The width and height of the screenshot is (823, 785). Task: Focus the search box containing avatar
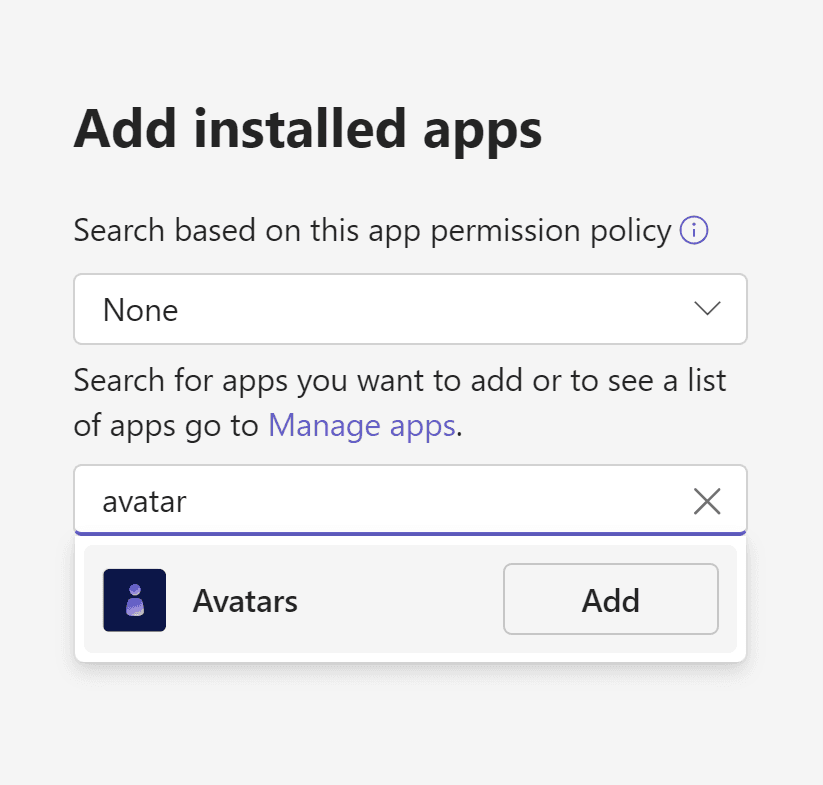click(410, 500)
